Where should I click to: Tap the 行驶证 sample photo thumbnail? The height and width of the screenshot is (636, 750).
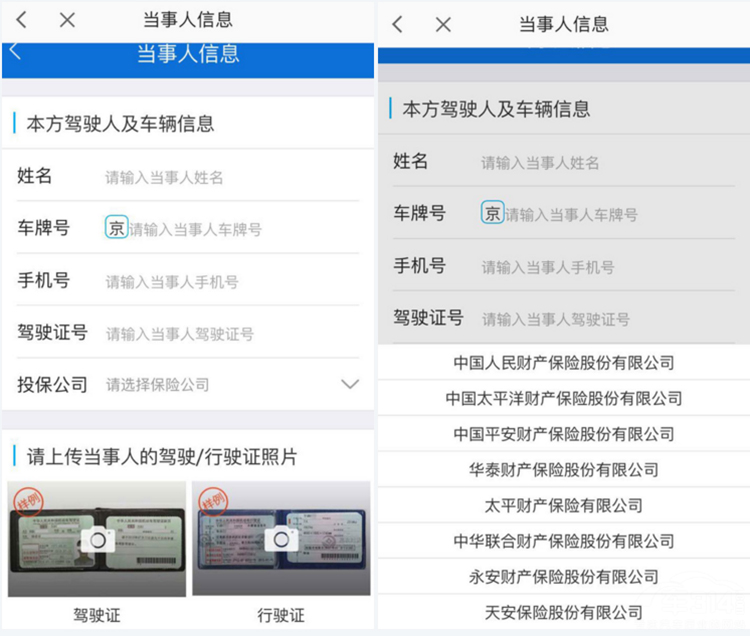click(x=281, y=538)
